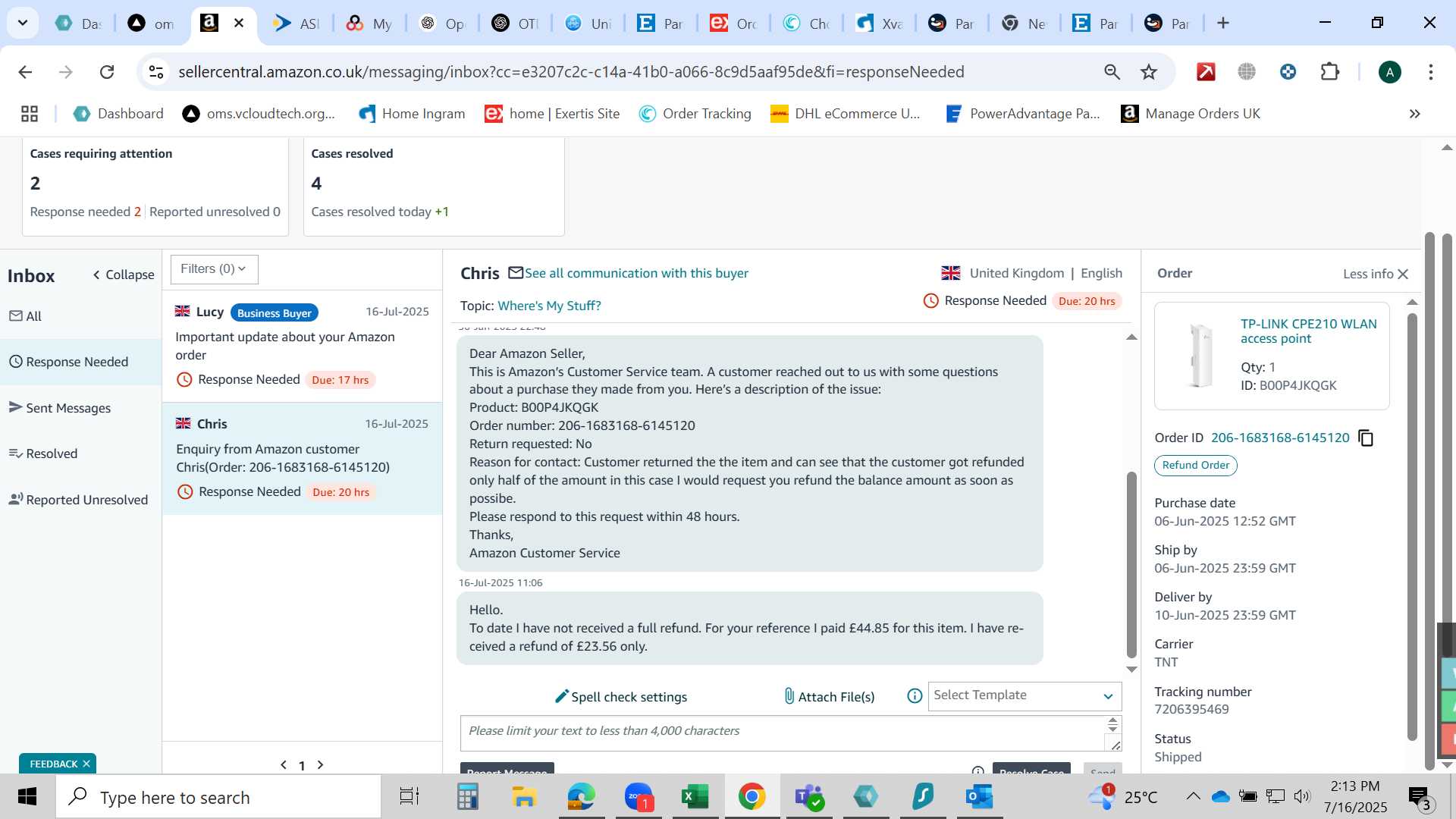This screenshot has width=1456, height=819.
Task: Open Lucy's message in the inbox list
Action: [302, 346]
